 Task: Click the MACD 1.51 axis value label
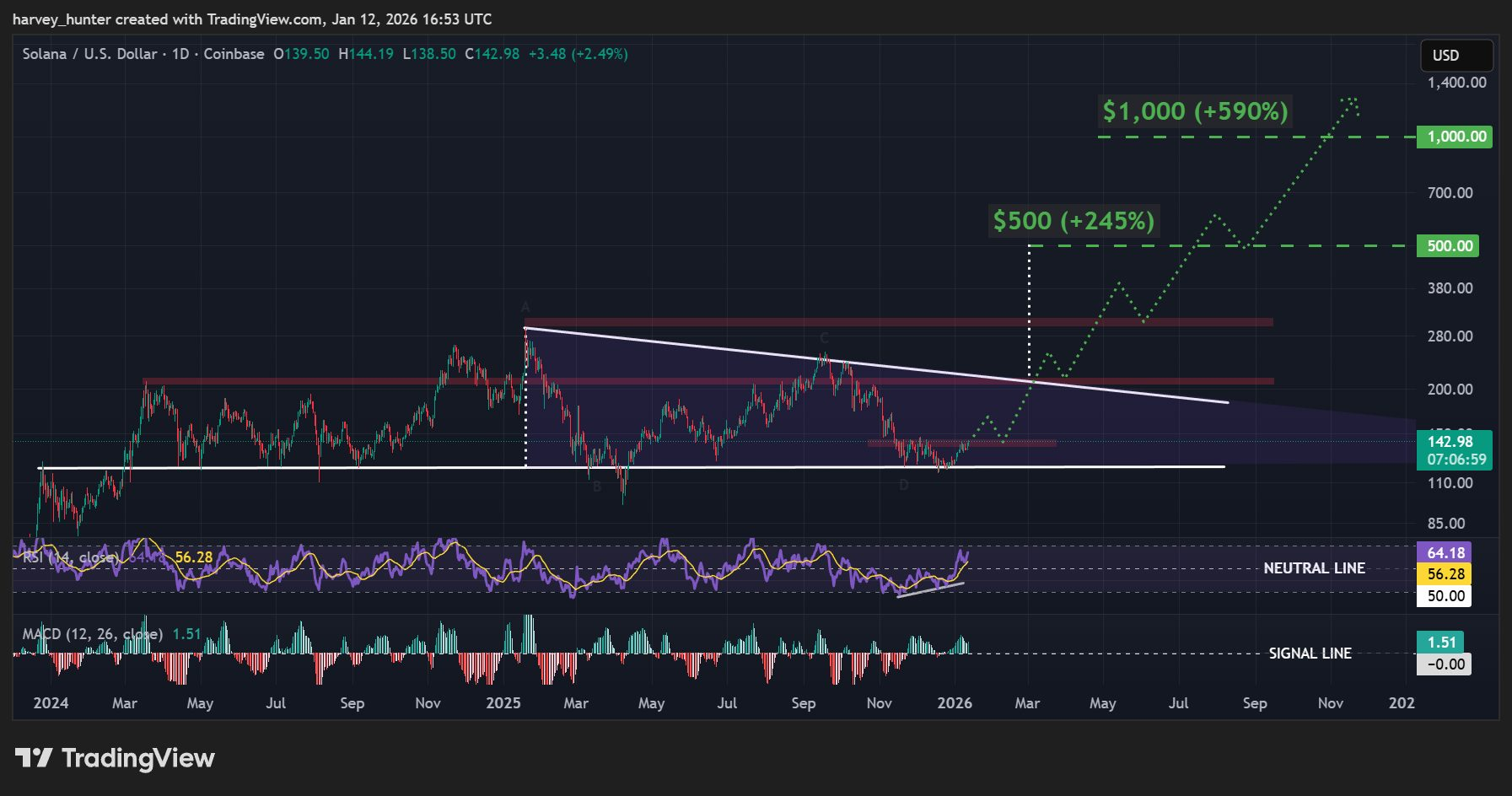pyautogui.click(x=1440, y=643)
